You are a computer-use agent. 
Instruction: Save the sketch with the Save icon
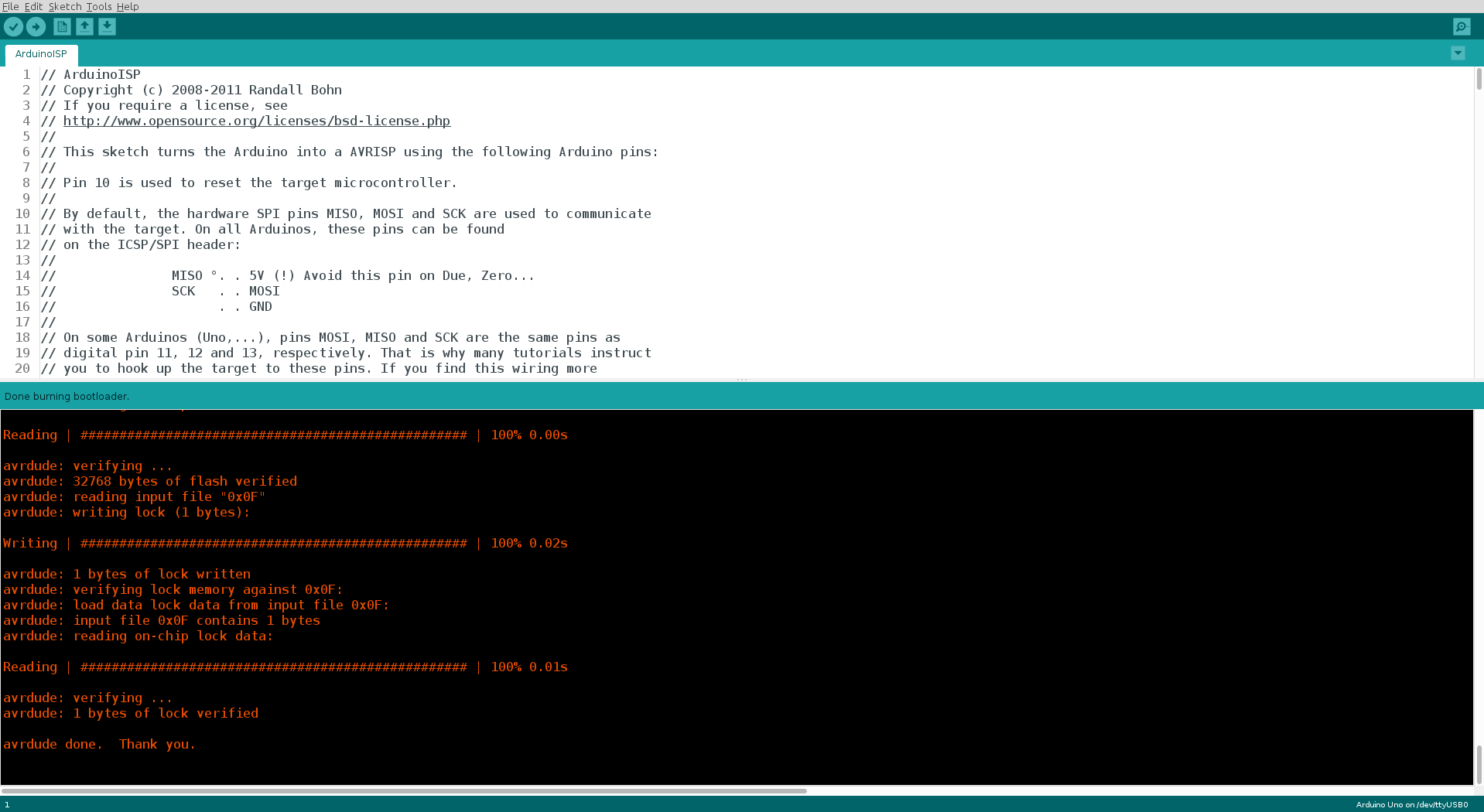(107, 27)
